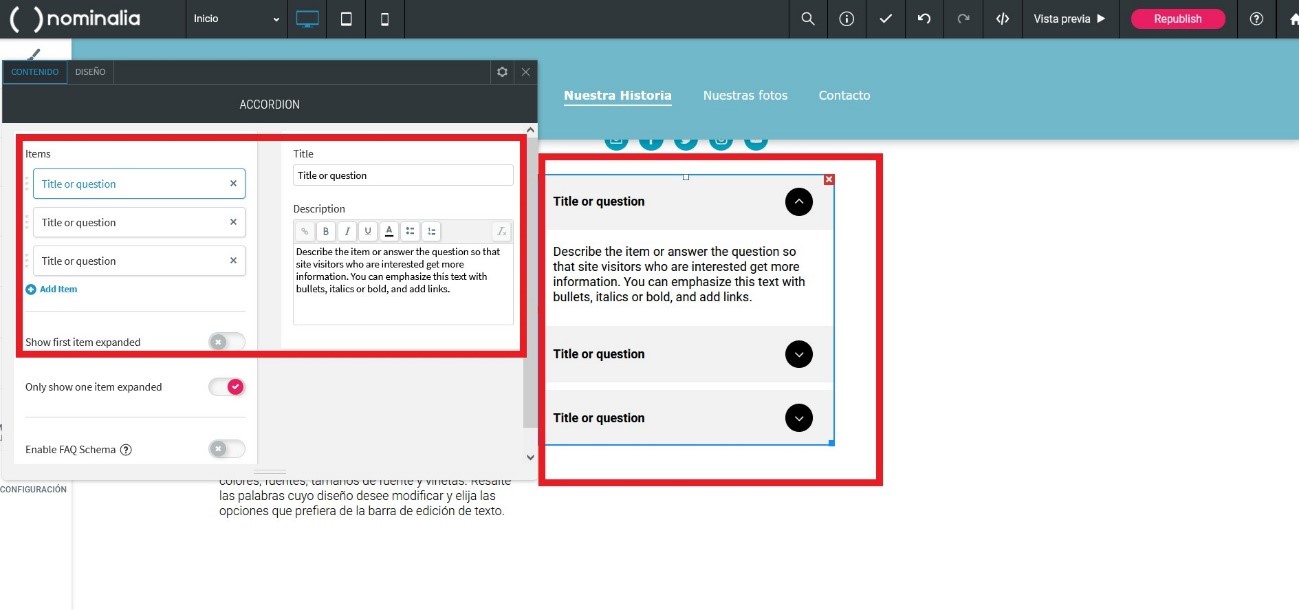
Task: Open Nuestras fotos menu item
Action: pyautogui.click(x=745, y=96)
